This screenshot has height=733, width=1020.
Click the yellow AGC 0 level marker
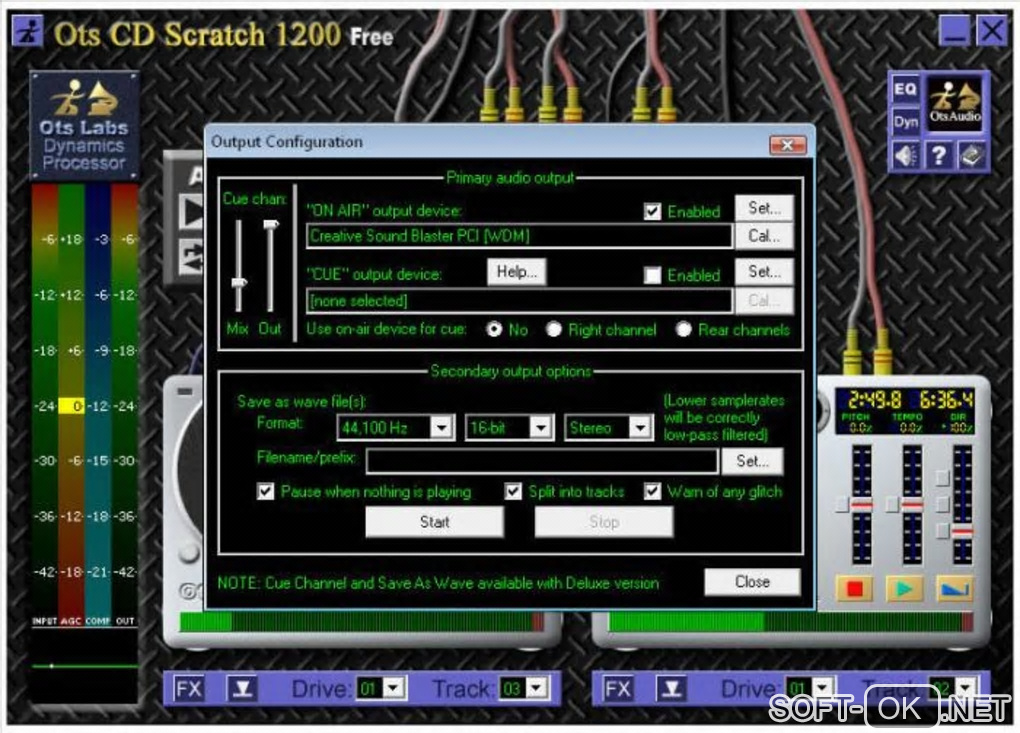[x=72, y=406]
